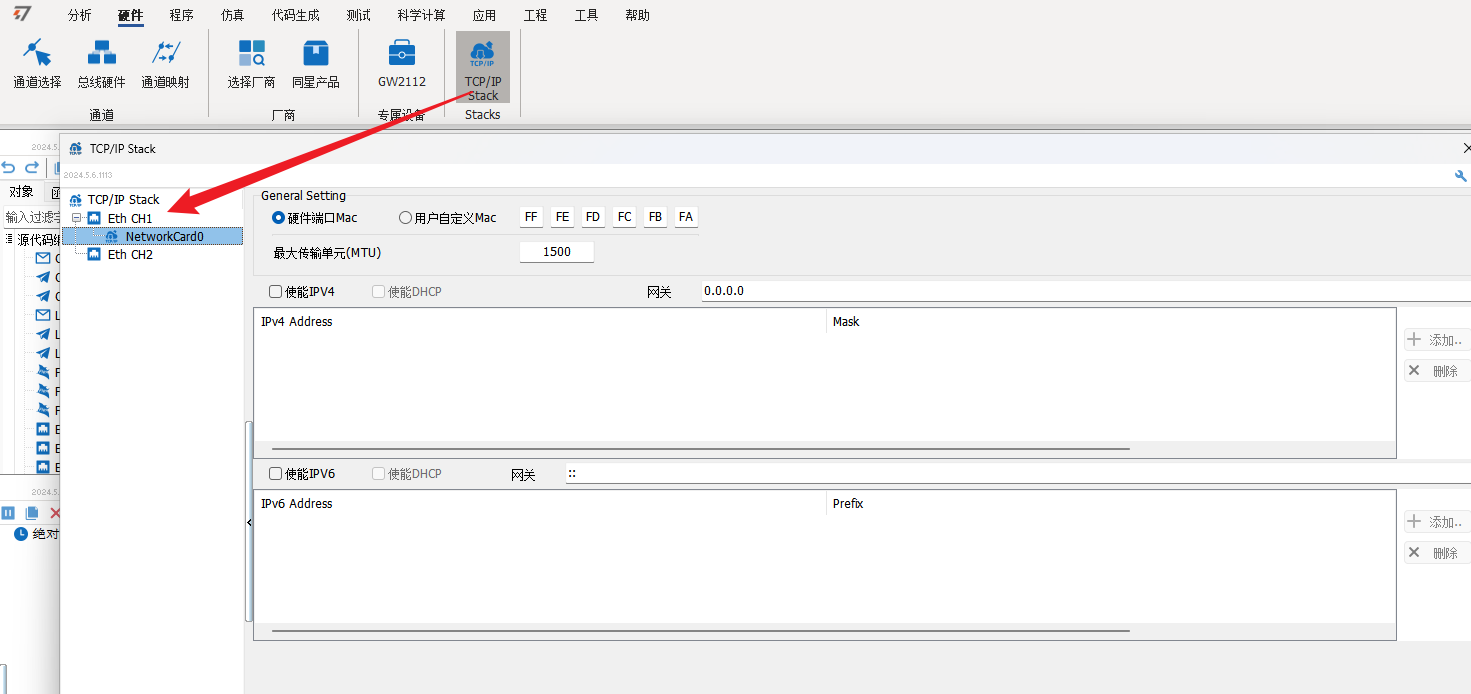Open the 硬件 menu tab
This screenshot has width=1471, height=694.
tap(130, 15)
